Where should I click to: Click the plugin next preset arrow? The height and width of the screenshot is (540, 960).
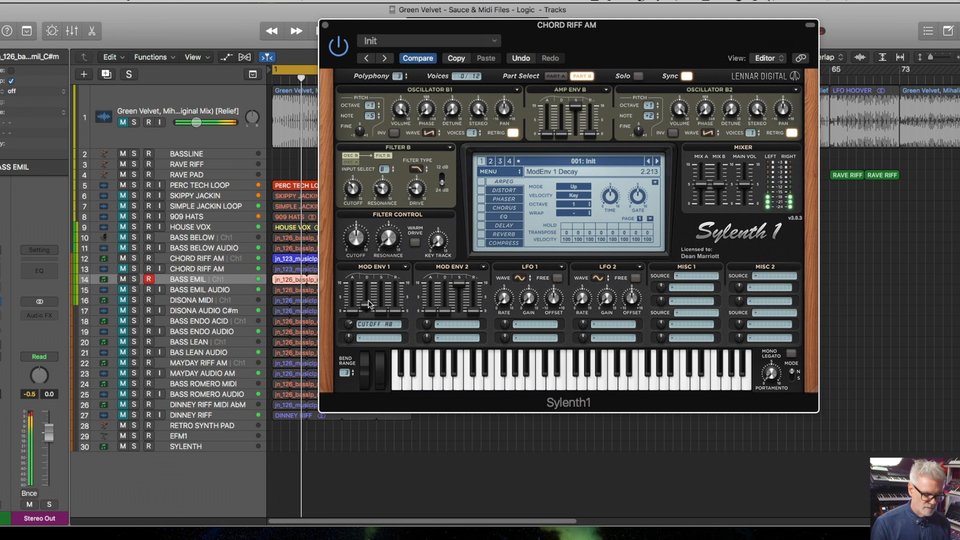pos(384,58)
